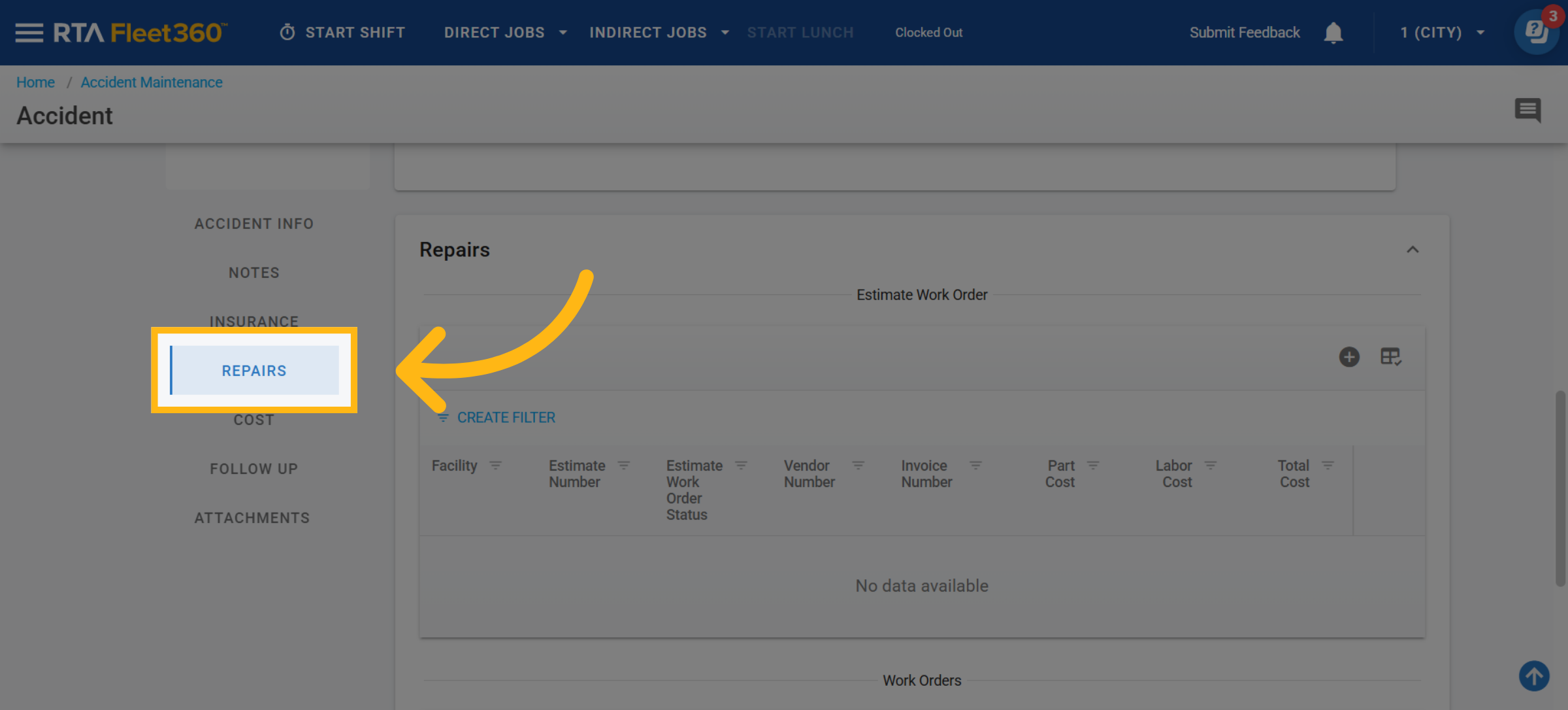Switch to the Attachments sidebar tab
This screenshot has height=710, width=1568.
point(252,518)
